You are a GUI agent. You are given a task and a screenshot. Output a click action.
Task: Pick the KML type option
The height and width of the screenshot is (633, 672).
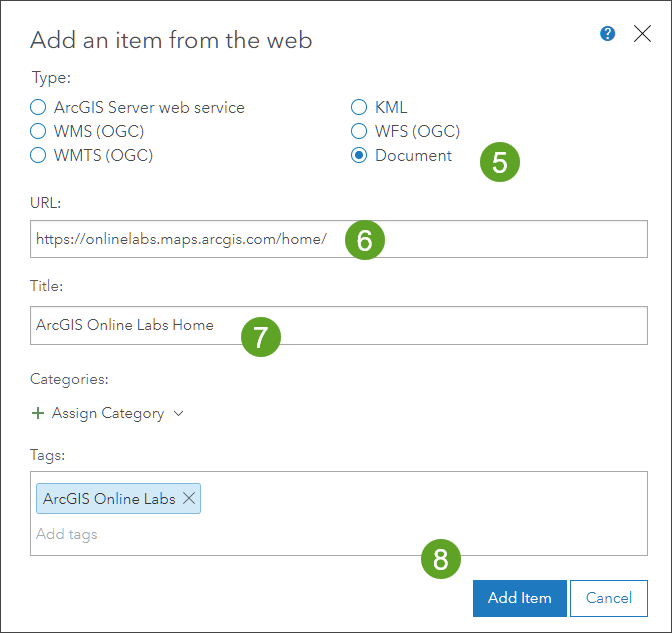(x=359, y=107)
